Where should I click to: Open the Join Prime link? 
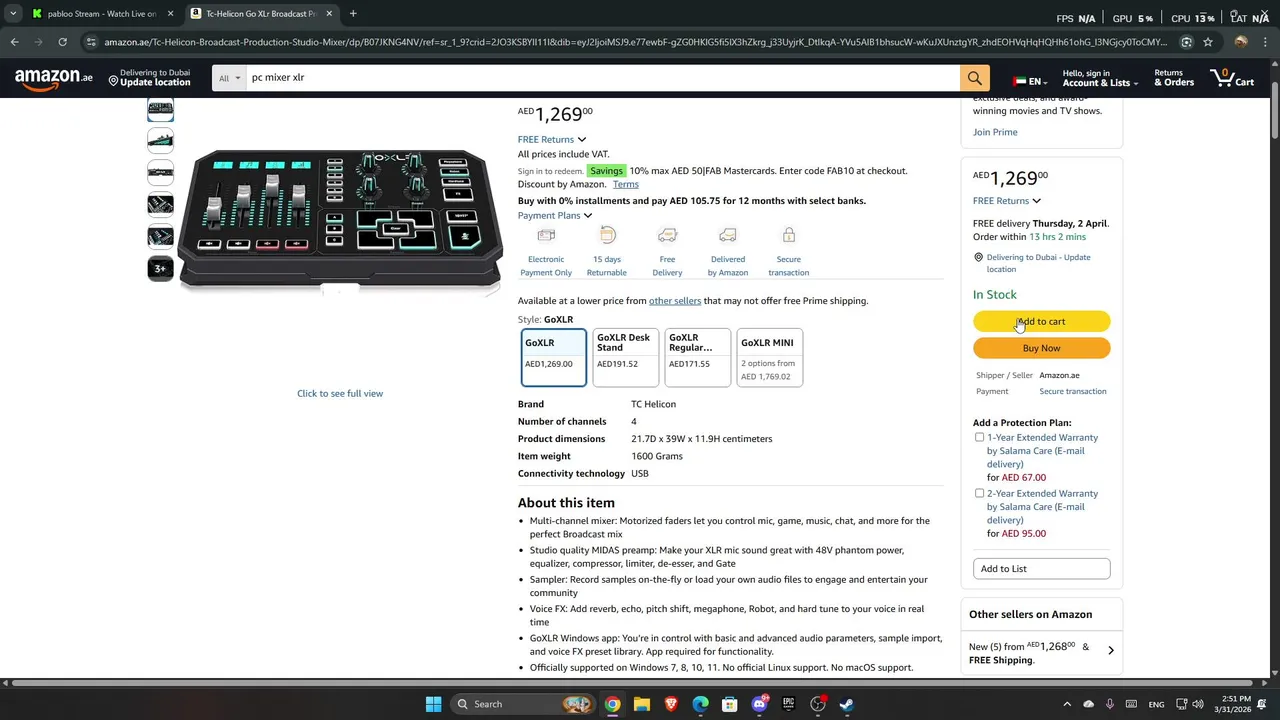(x=995, y=132)
